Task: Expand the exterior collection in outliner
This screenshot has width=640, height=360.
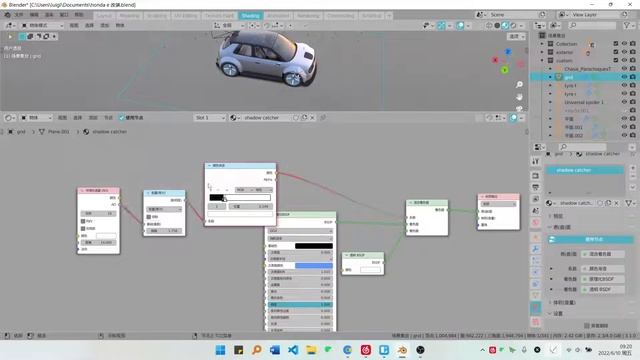Action: tap(542, 52)
